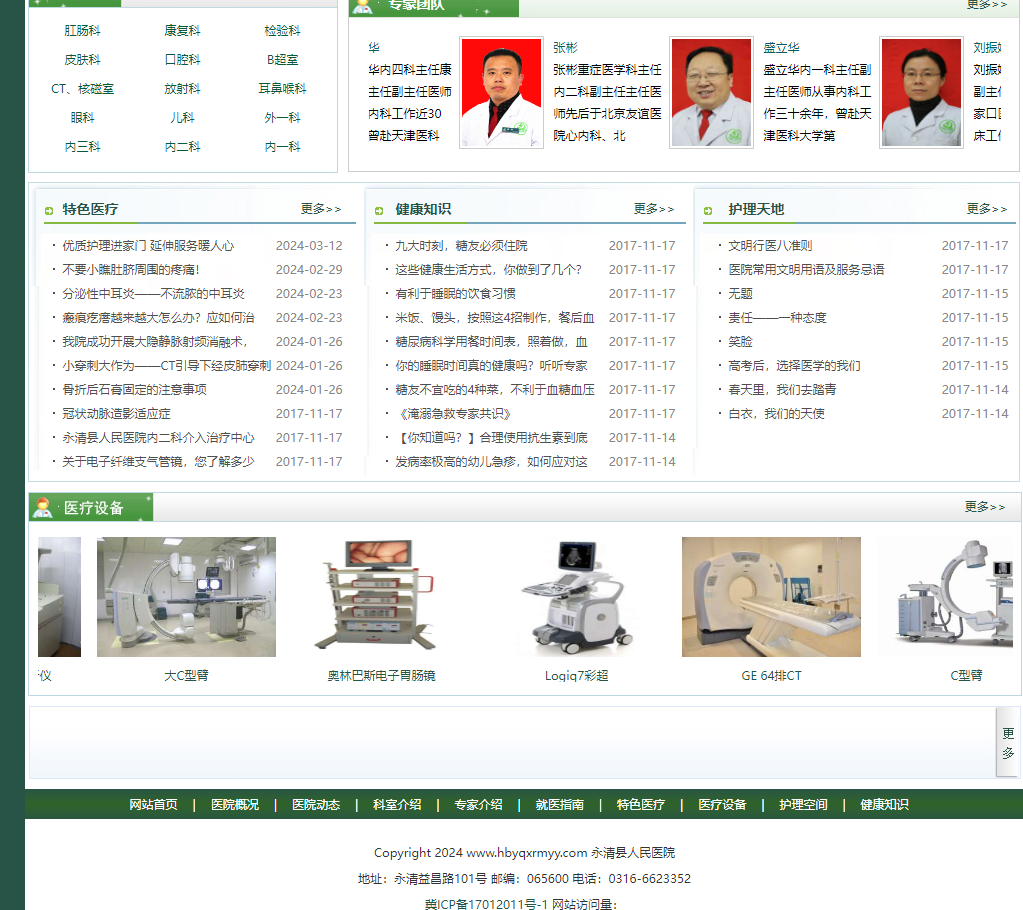Show more items in 健康知识 section
Viewport: 1023px width, 910px height.
pyautogui.click(x=654, y=209)
